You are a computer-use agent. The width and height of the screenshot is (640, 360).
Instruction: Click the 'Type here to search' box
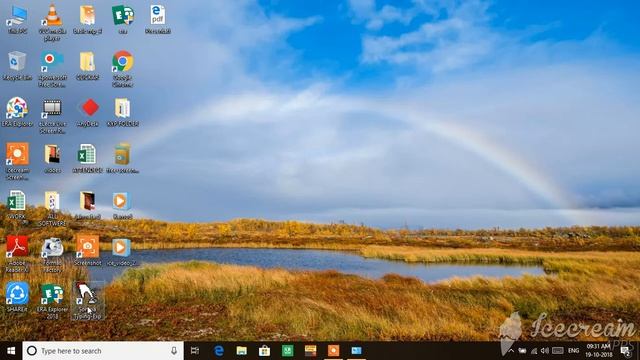click(102, 351)
